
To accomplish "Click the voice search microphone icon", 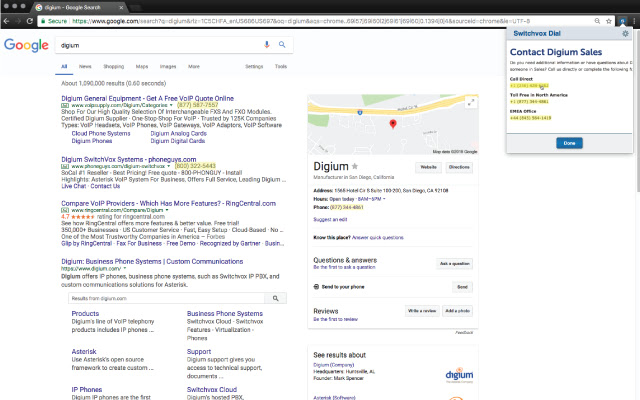I will [267, 44].
